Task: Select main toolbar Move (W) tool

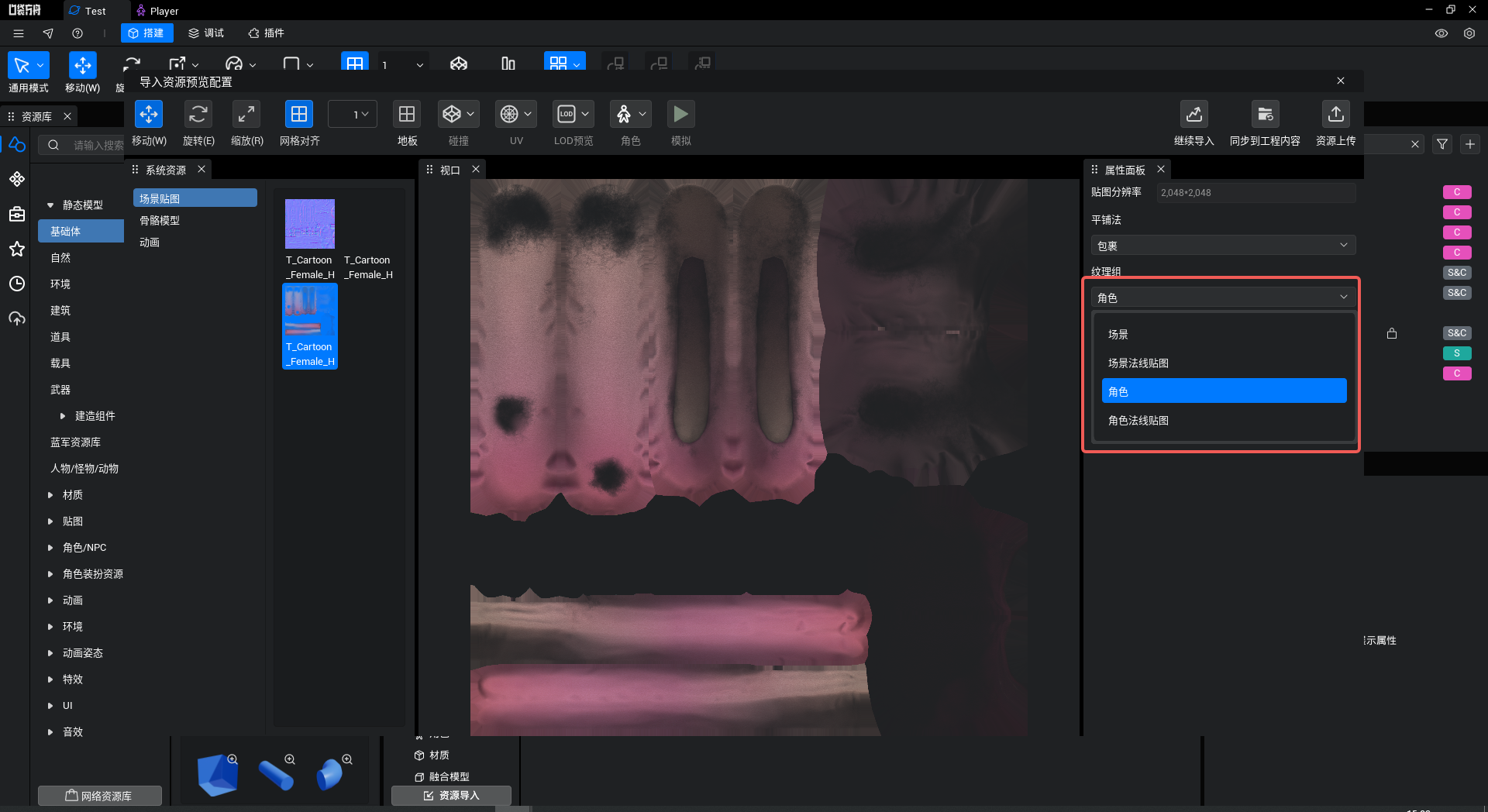Action: click(x=82, y=66)
